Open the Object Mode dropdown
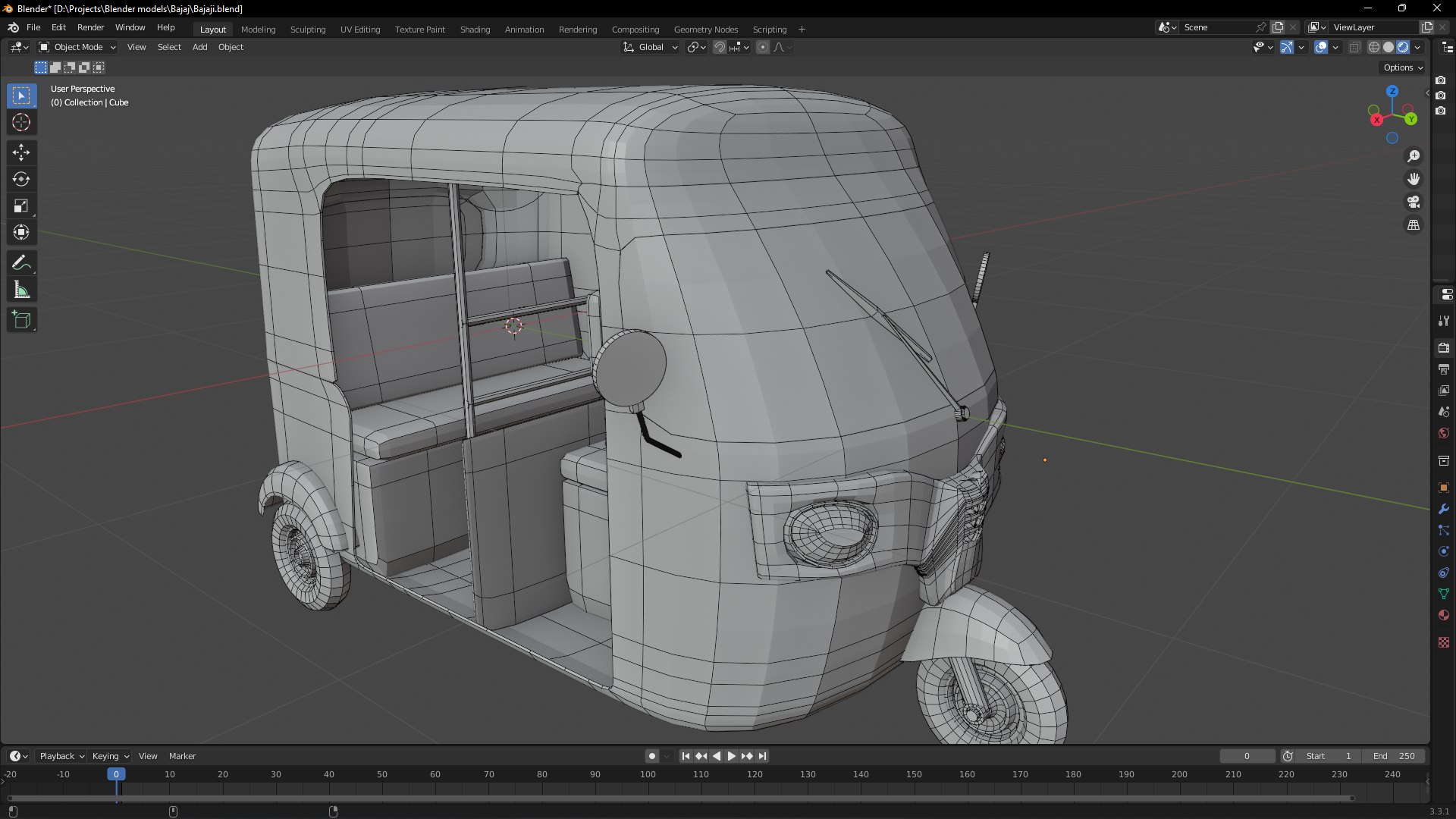Image resolution: width=1456 pixels, height=819 pixels. pos(77,47)
